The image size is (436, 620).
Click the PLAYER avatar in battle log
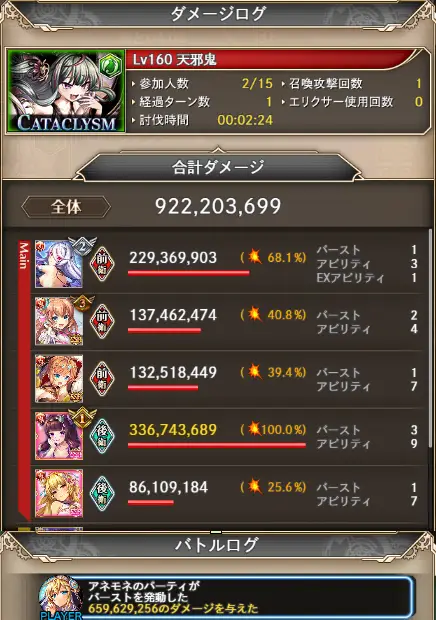tap(60, 598)
